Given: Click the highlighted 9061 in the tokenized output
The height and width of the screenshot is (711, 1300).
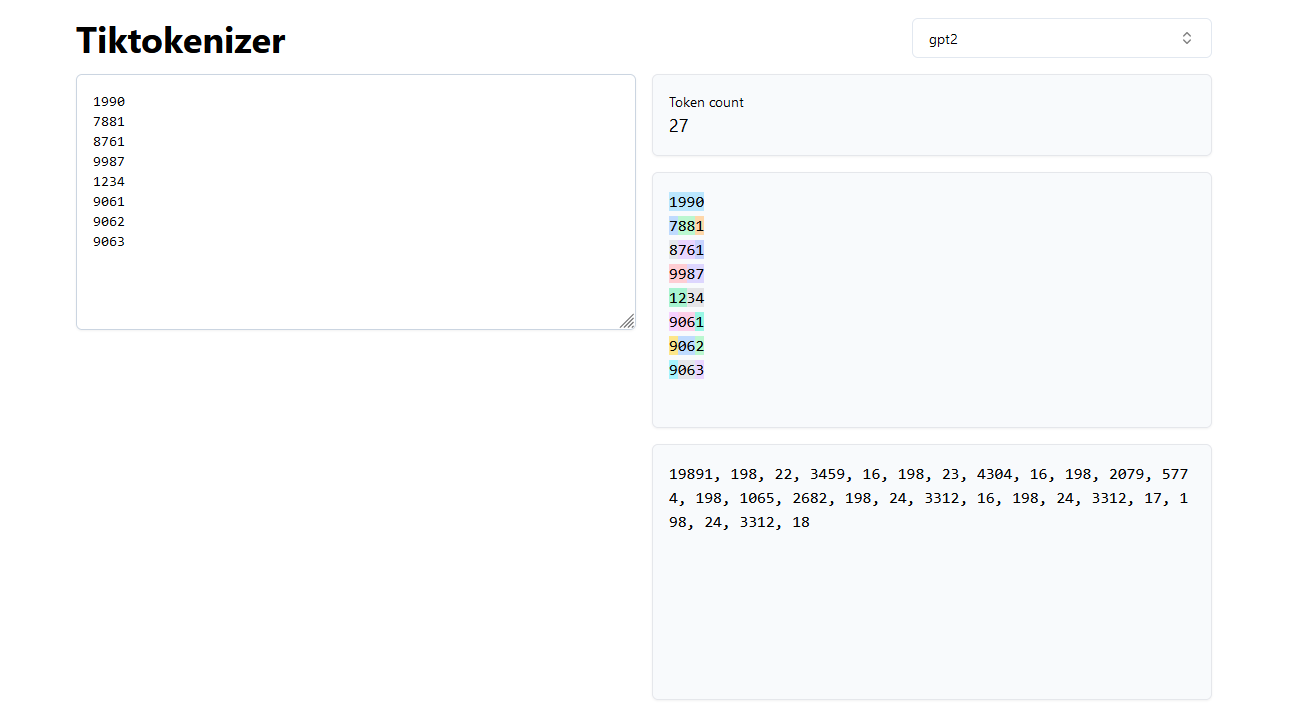Looking at the screenshot, I should [x=686, y=322].
